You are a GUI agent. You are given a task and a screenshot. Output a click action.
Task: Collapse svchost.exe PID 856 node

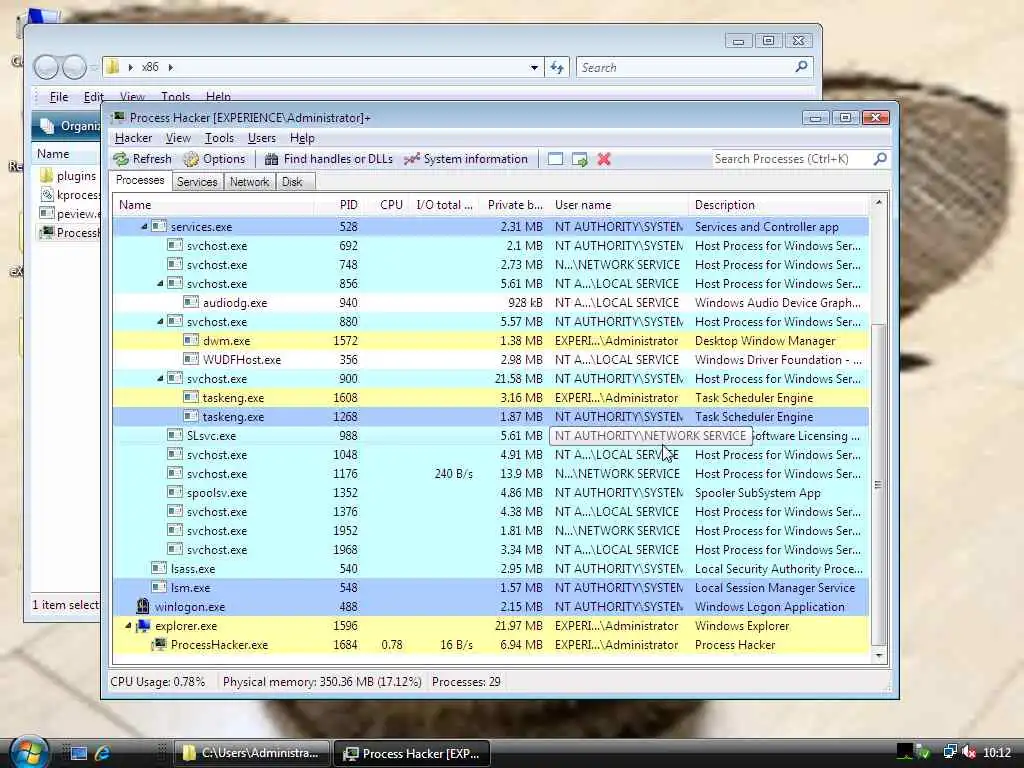point(160,283)
